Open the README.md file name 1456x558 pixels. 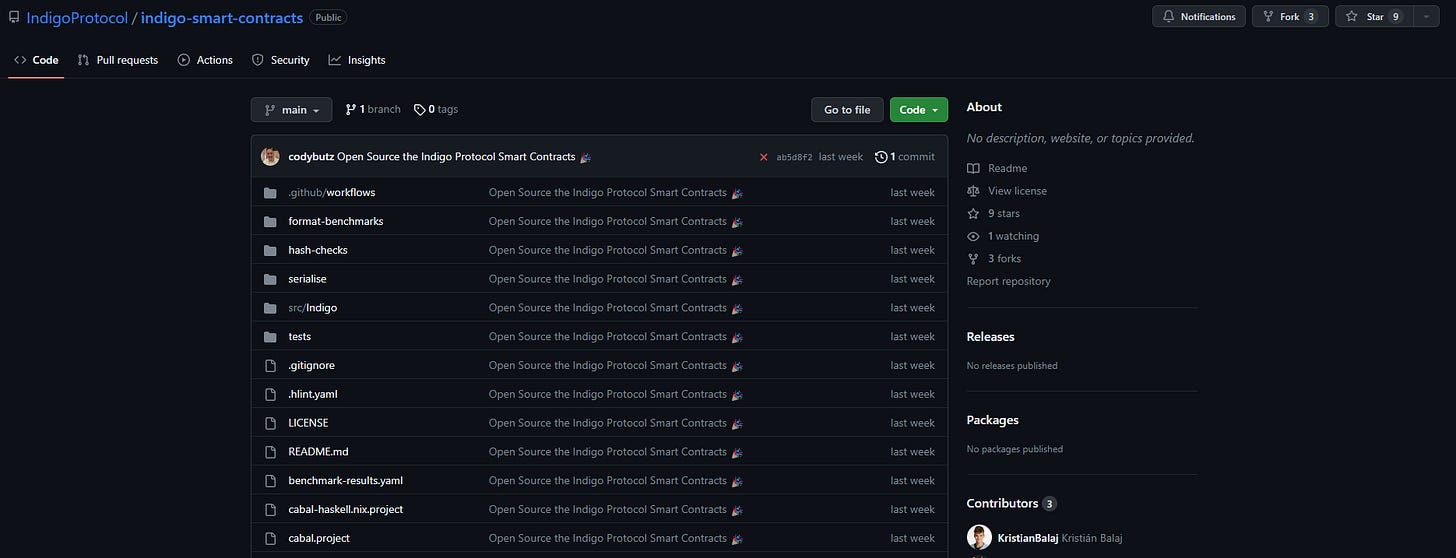pos(318,452)
